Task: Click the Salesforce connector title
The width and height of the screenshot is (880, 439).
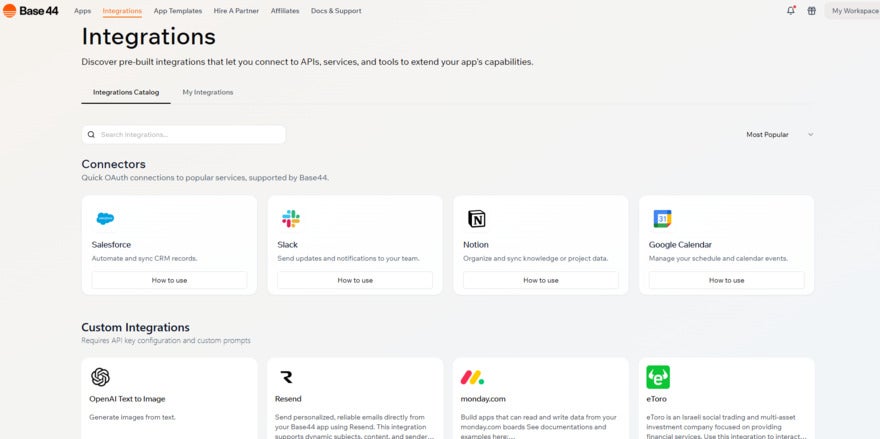Action: click(x=111, y=245)
